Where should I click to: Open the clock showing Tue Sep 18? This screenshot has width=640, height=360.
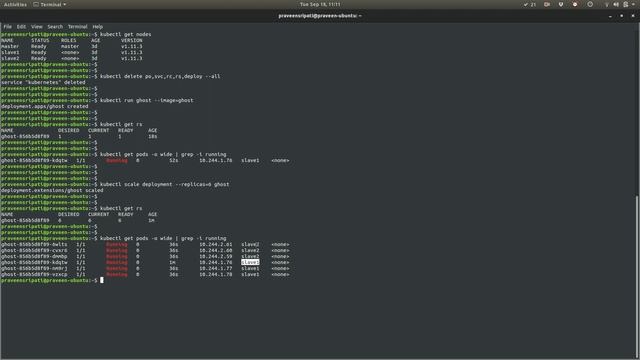tap(320, 4)
